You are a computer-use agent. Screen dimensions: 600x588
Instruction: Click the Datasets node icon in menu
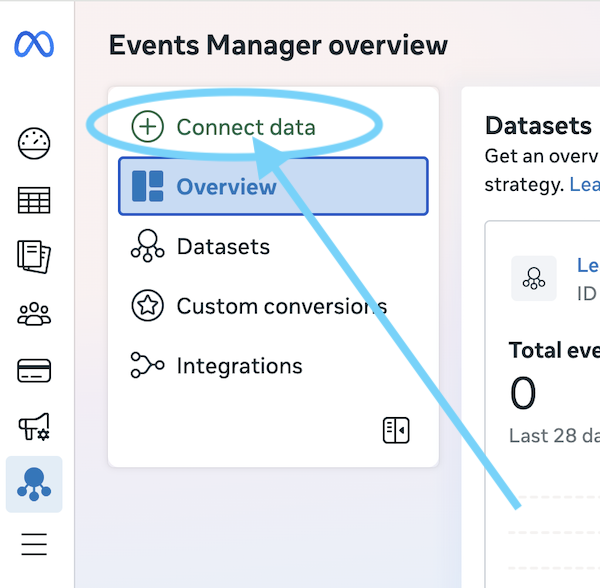(x=148, y=246)
